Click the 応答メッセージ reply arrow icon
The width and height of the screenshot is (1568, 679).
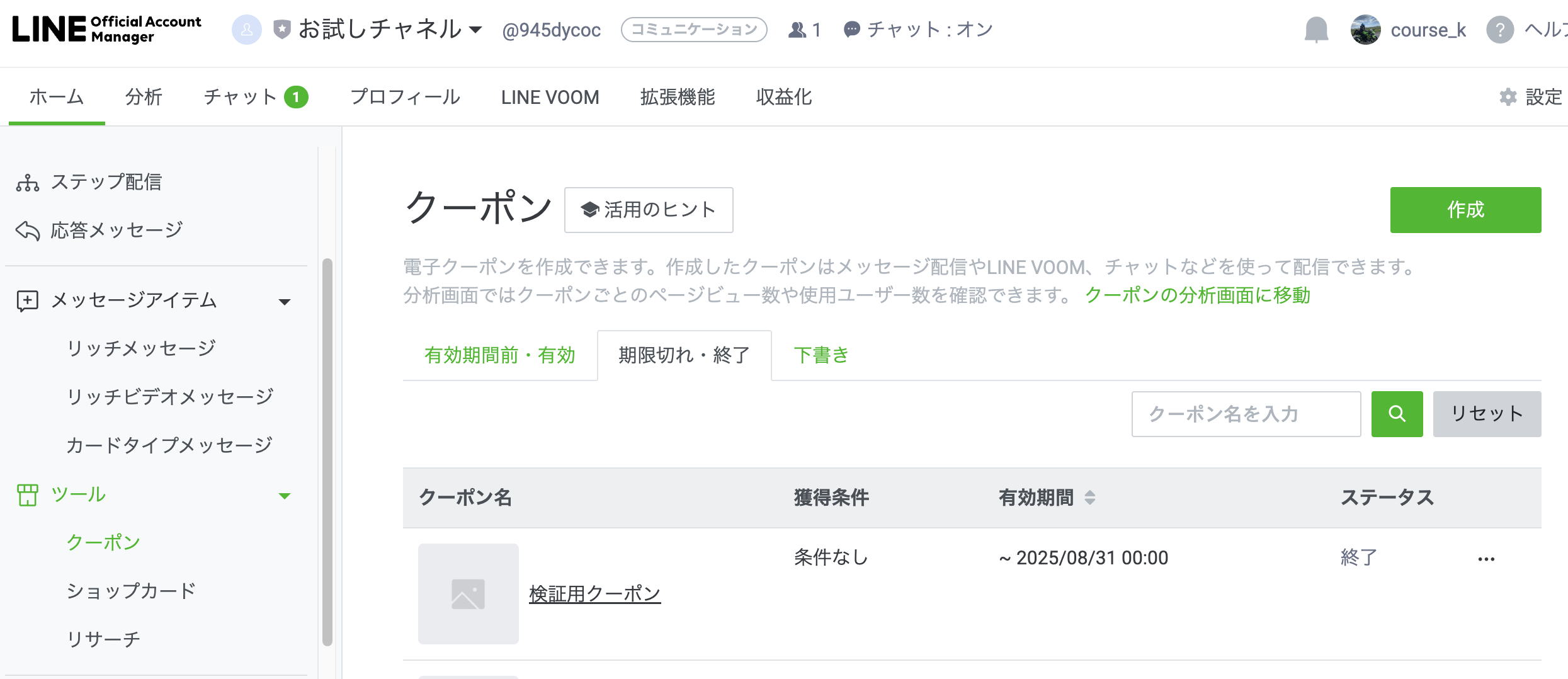[x=28, y=231]
